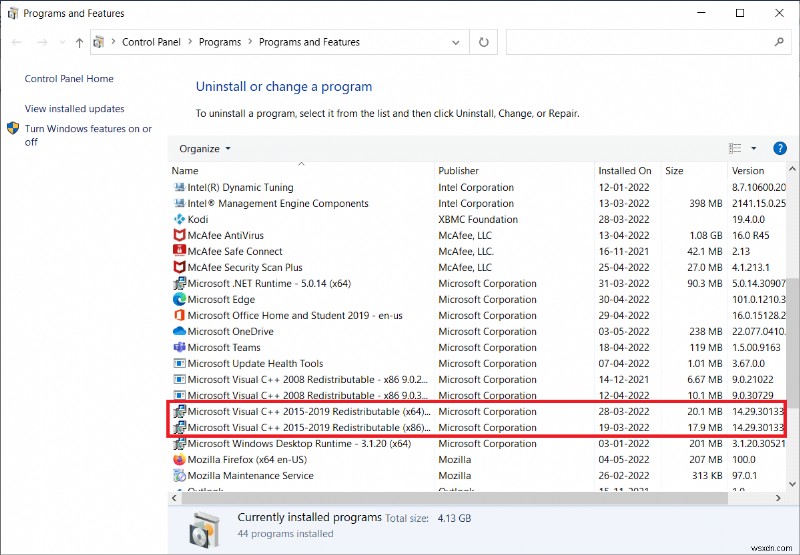The width and height of the screenshot is (800, 555).
Task: Click the Microsoft Office Home and Student icon
Action: point(179,315)
